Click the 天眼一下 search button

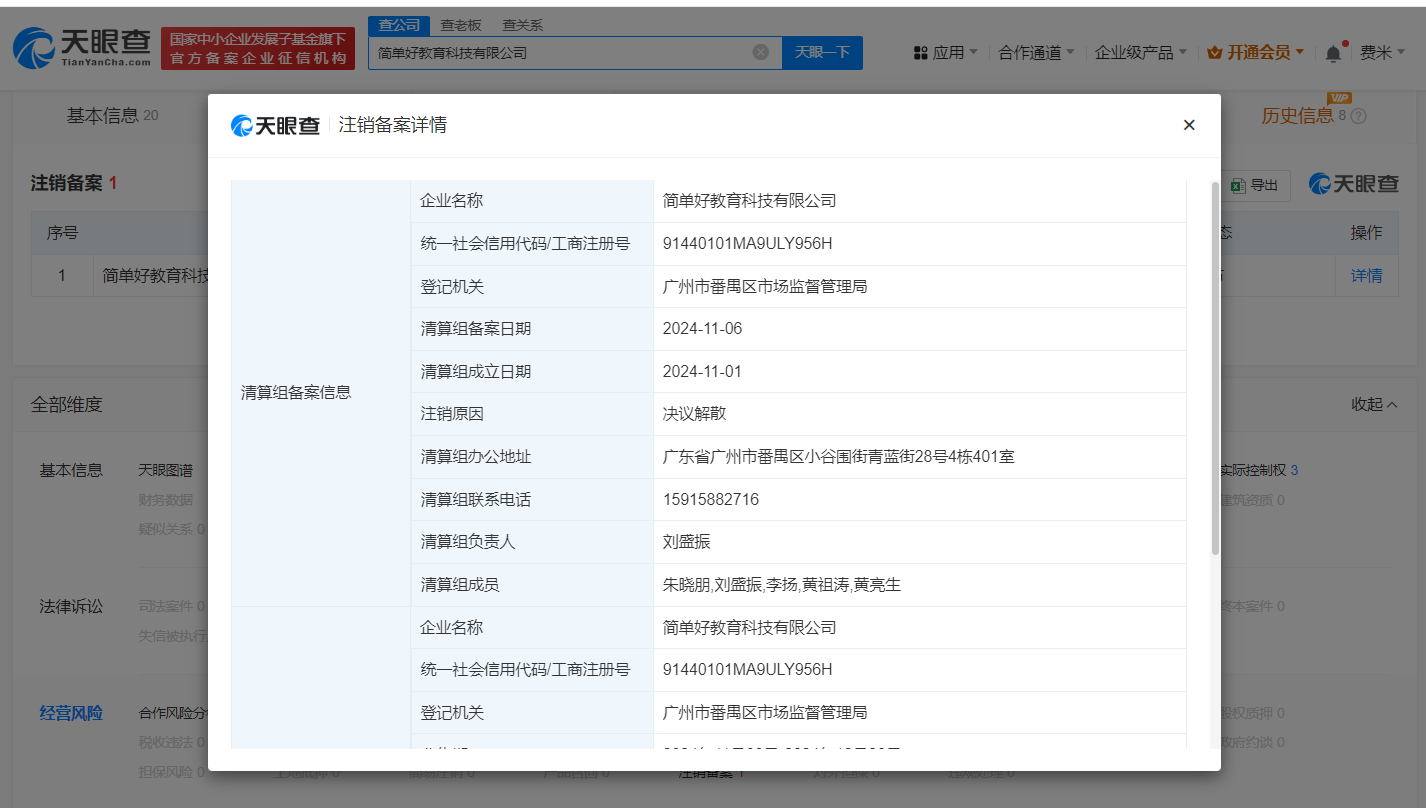click(822, 52)
